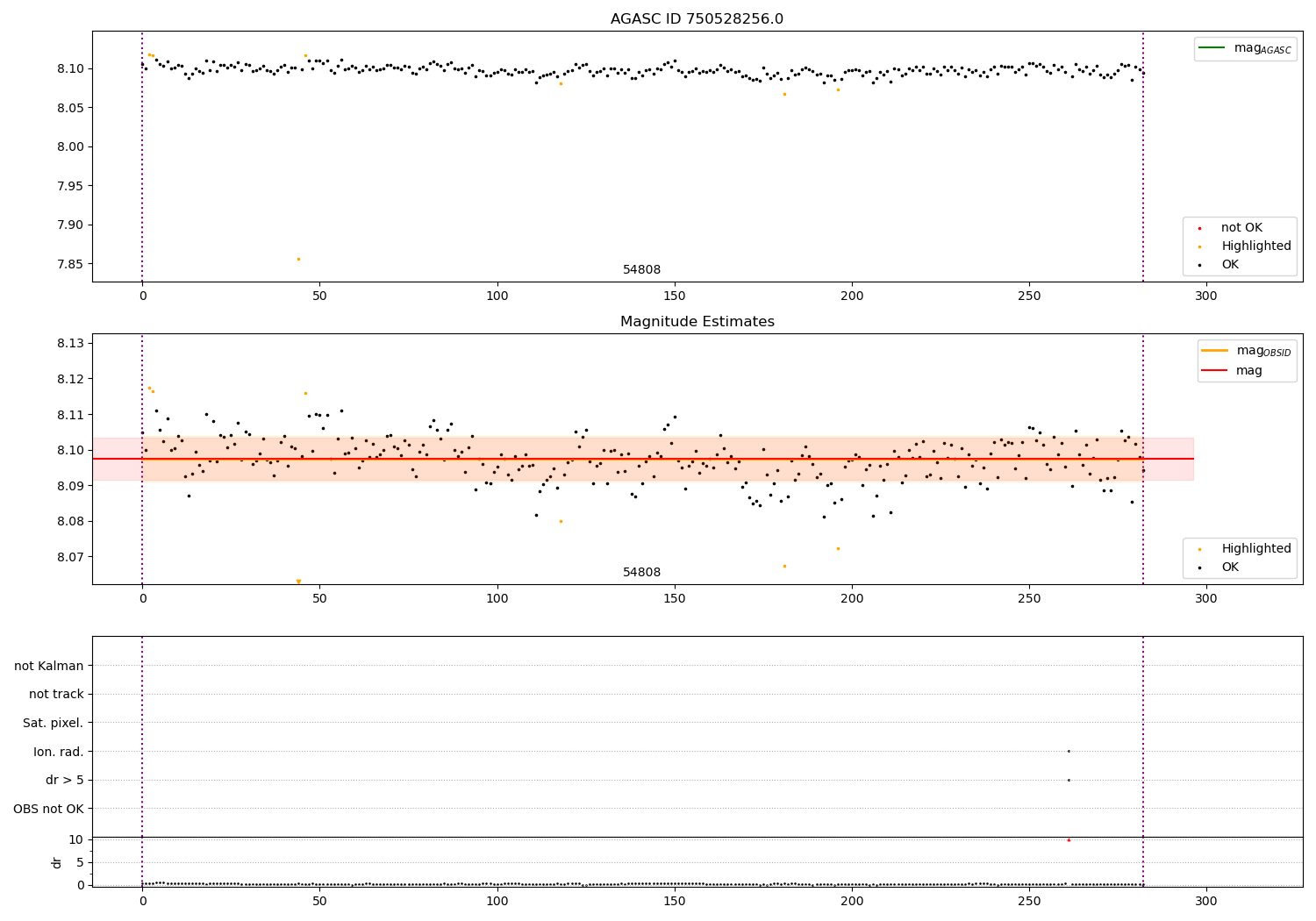Image resolution: width=1316 pixels, height=921 pixels.
Task: Click the orange point near 8.08 in Magnitude Estimates plot
Action: [561, 521]
